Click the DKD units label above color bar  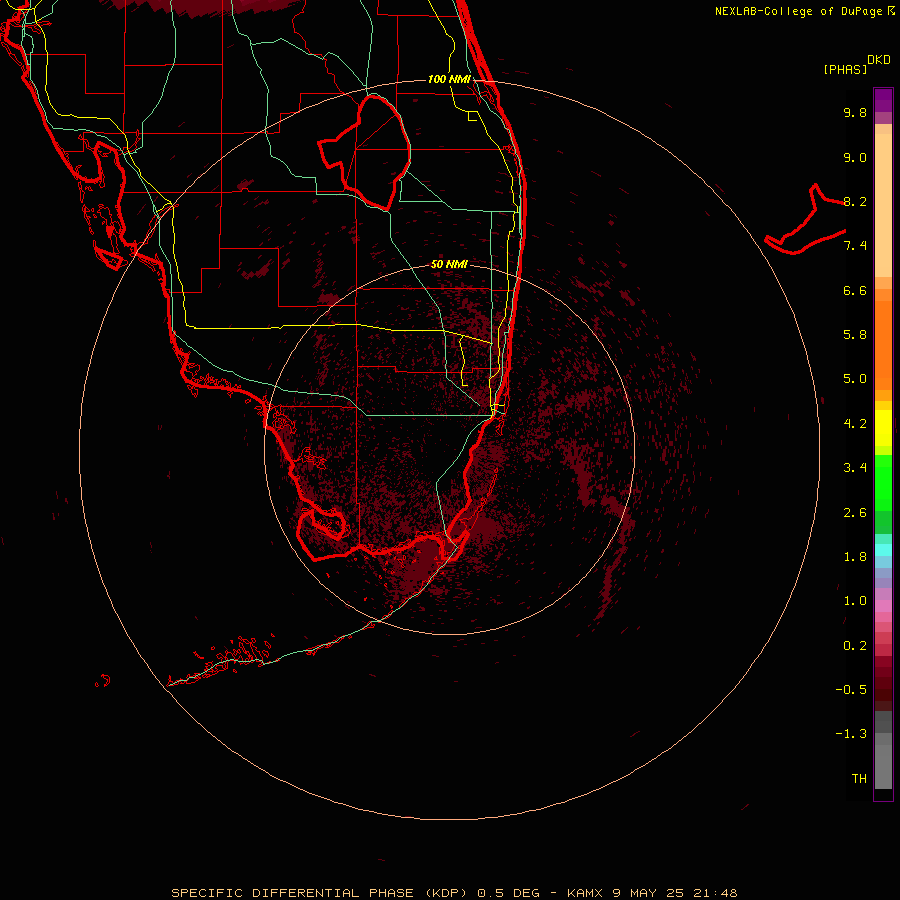tap(879, 60)
